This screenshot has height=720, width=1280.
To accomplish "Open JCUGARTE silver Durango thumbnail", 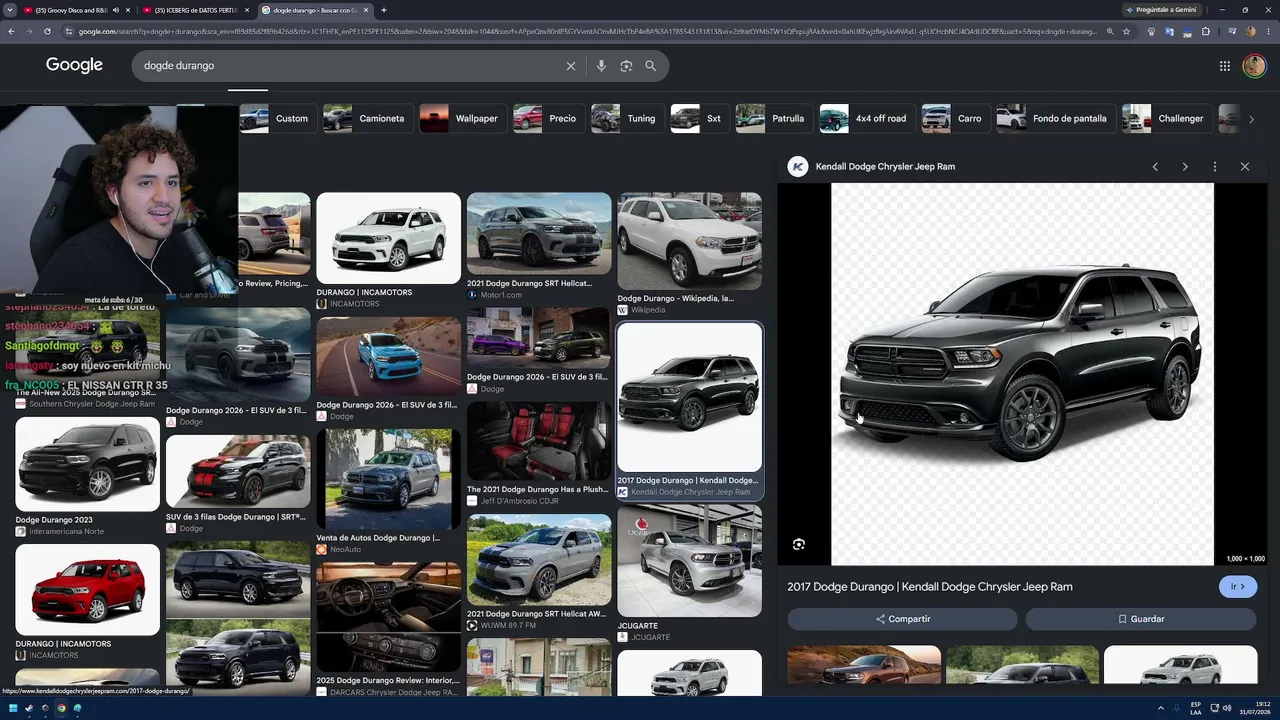I will 690,561.
